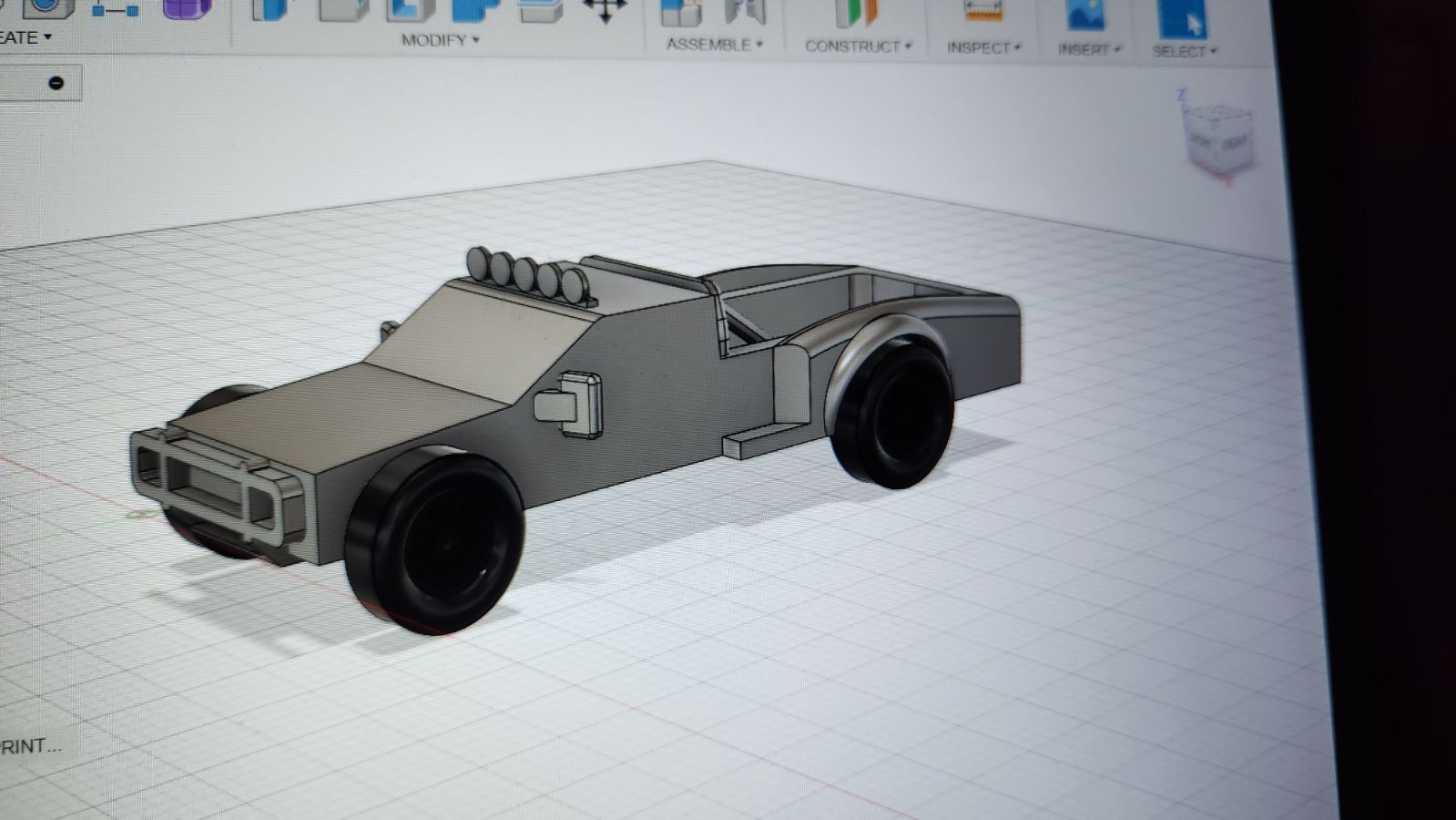Select the Fillet tool icon

click(344, 9)
